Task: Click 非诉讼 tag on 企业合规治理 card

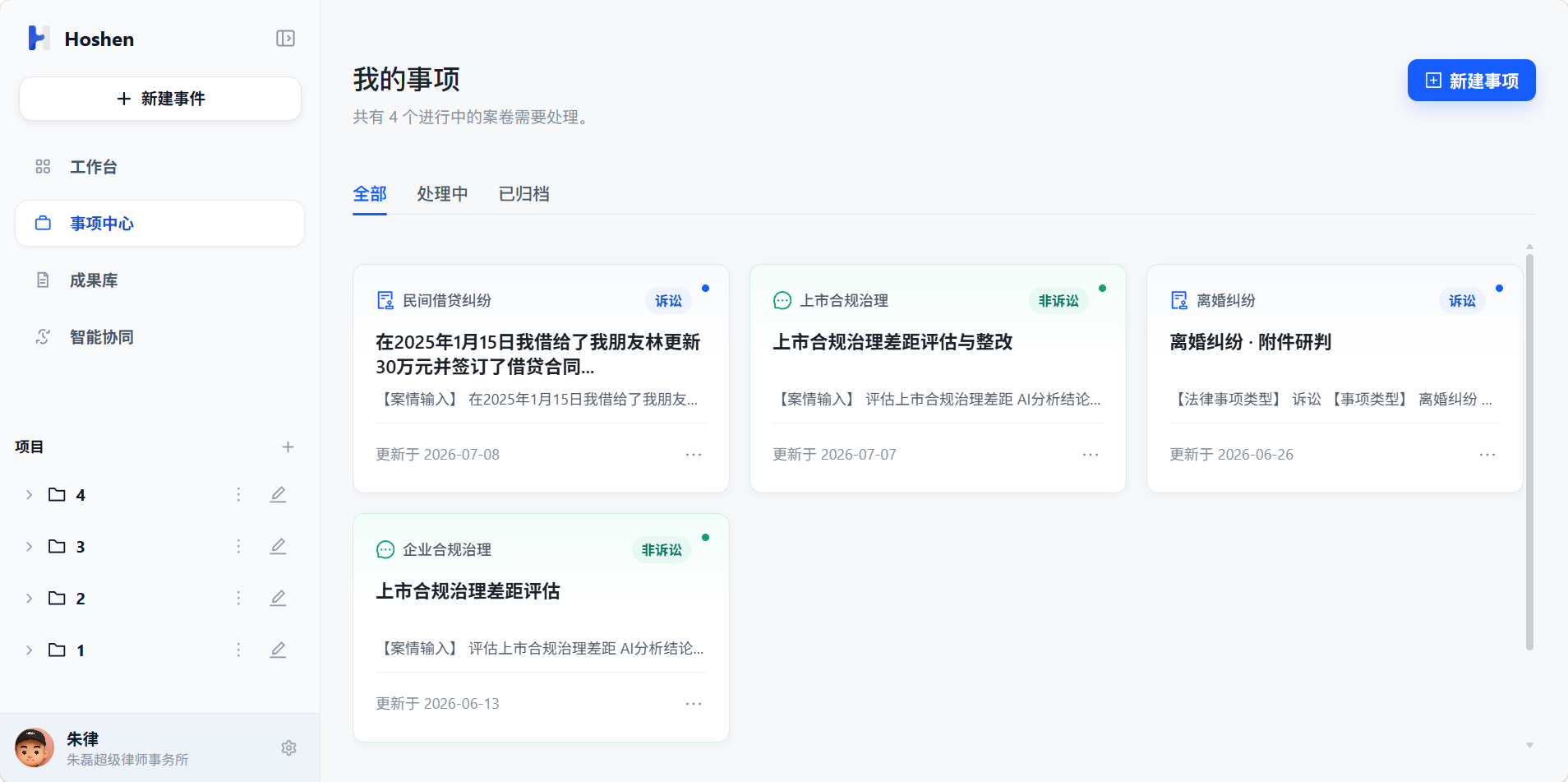Action: tap(662, 550)
